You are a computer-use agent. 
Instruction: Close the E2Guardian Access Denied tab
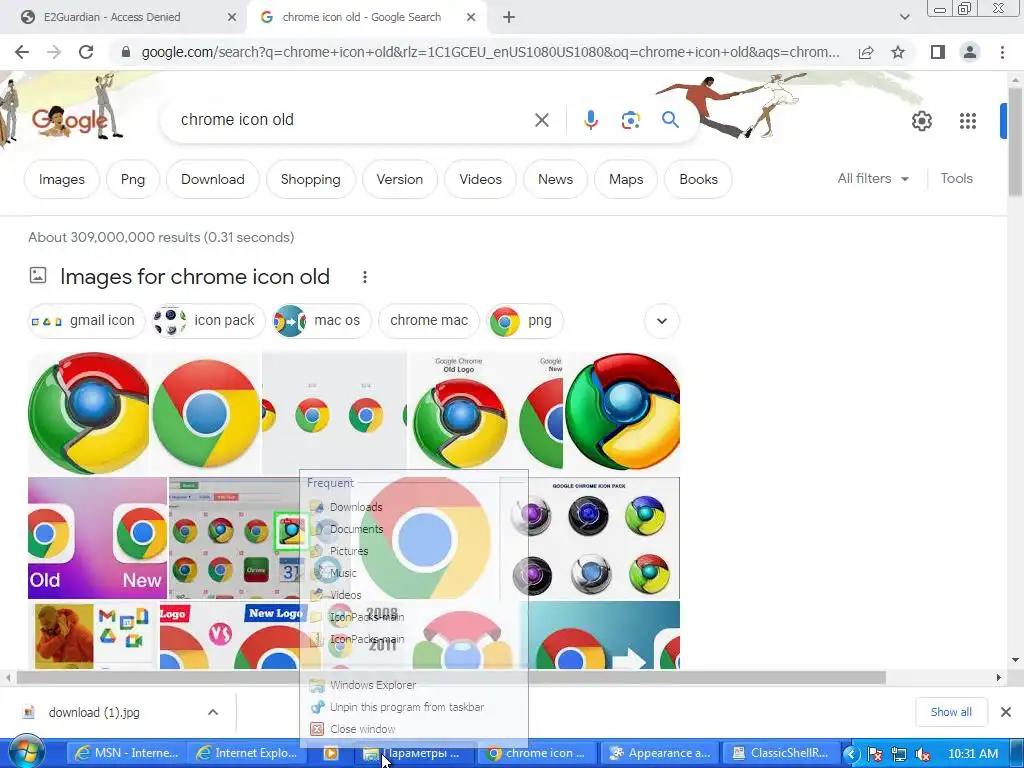[231, 18]
